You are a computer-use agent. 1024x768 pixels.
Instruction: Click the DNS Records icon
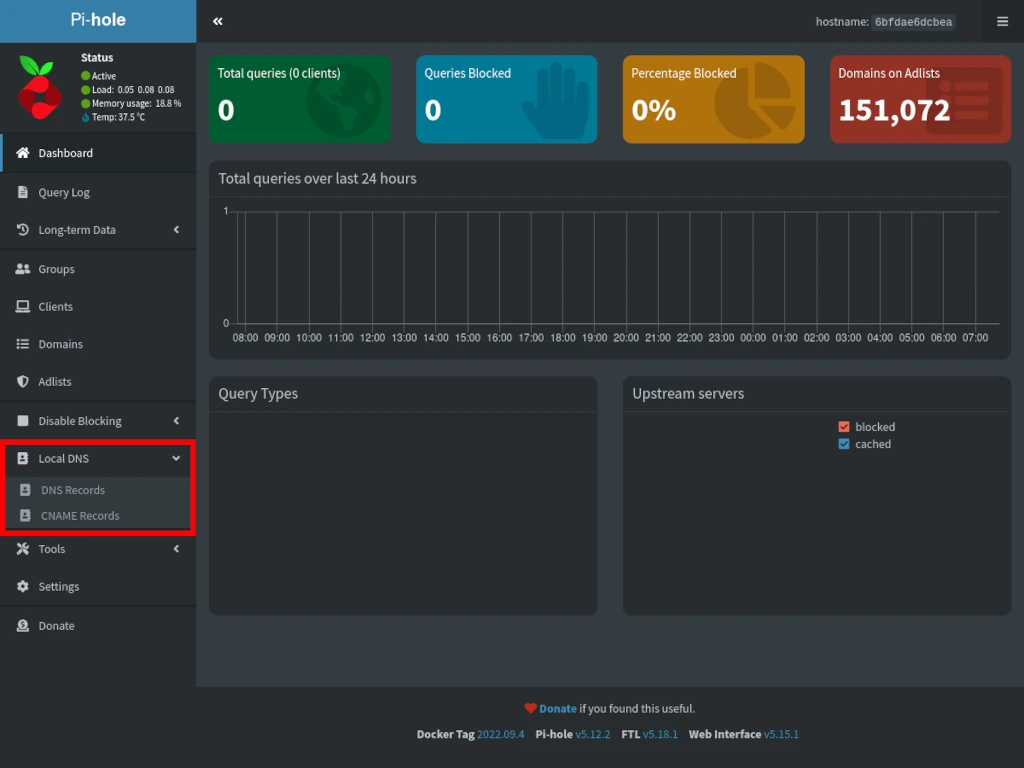click(x=25, y=490)
